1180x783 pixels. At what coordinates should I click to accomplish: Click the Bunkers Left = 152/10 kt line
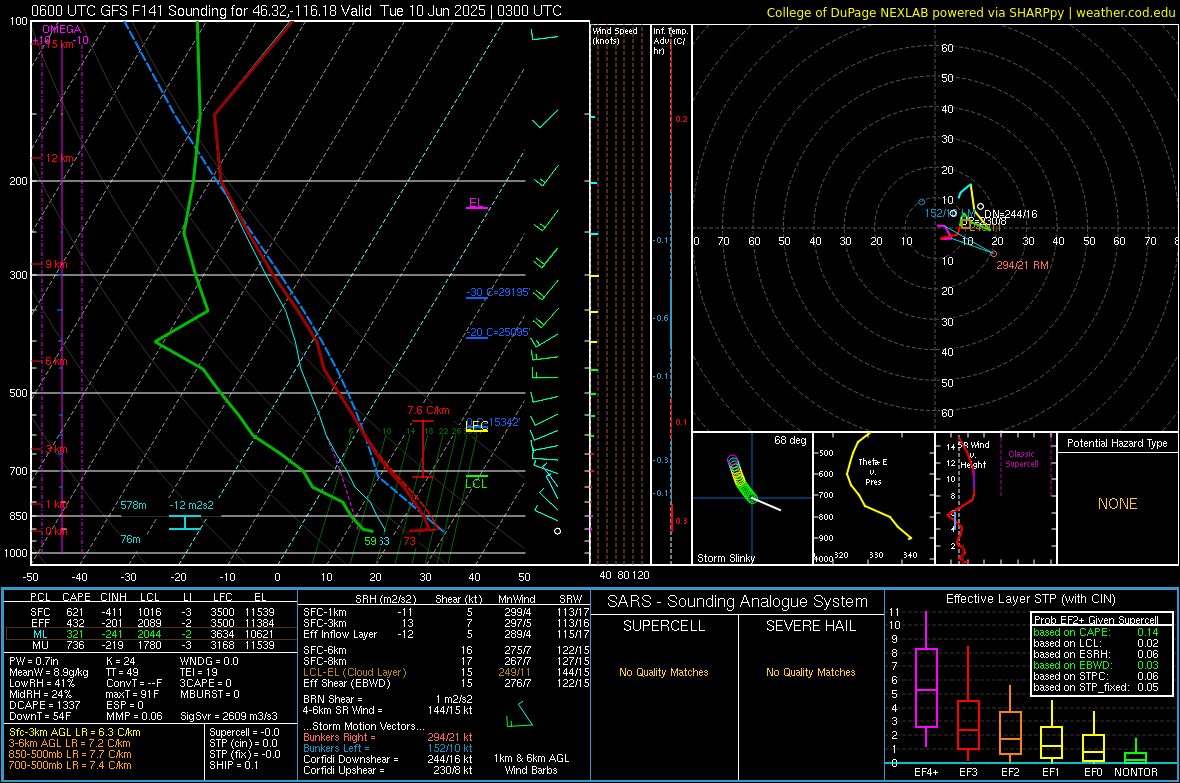(x=388, y=748)
